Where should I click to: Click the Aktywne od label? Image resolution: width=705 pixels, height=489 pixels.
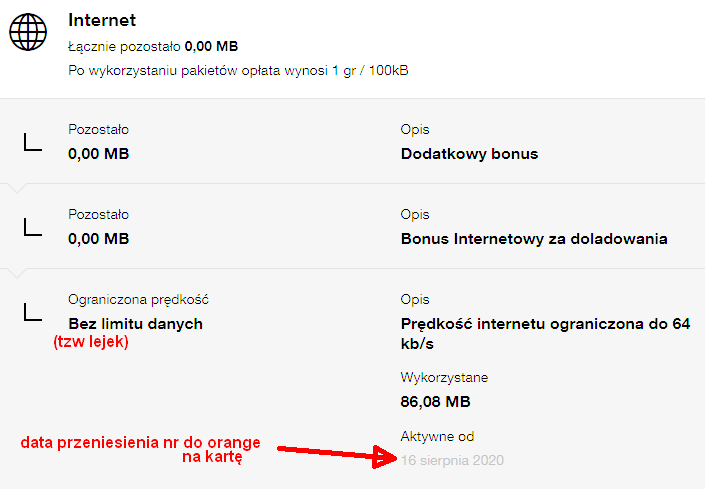pos(437,437)
